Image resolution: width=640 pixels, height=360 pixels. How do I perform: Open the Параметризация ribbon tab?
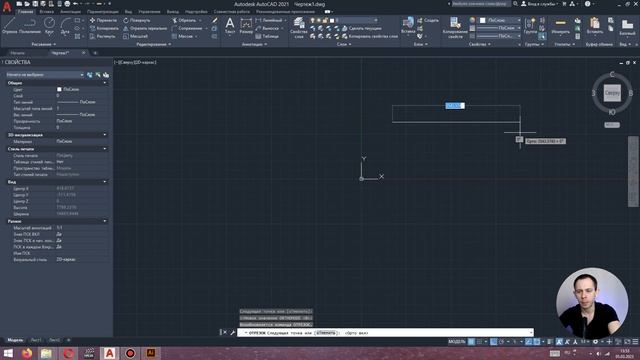click(x=102, y=12)
